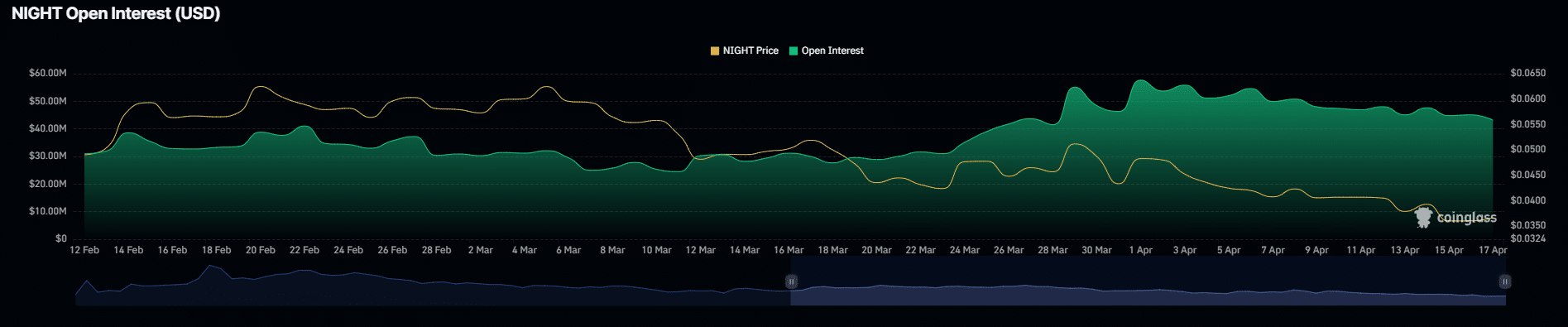
Task: Click the $60.00M left axis label
Action: (x=48, y=73)
